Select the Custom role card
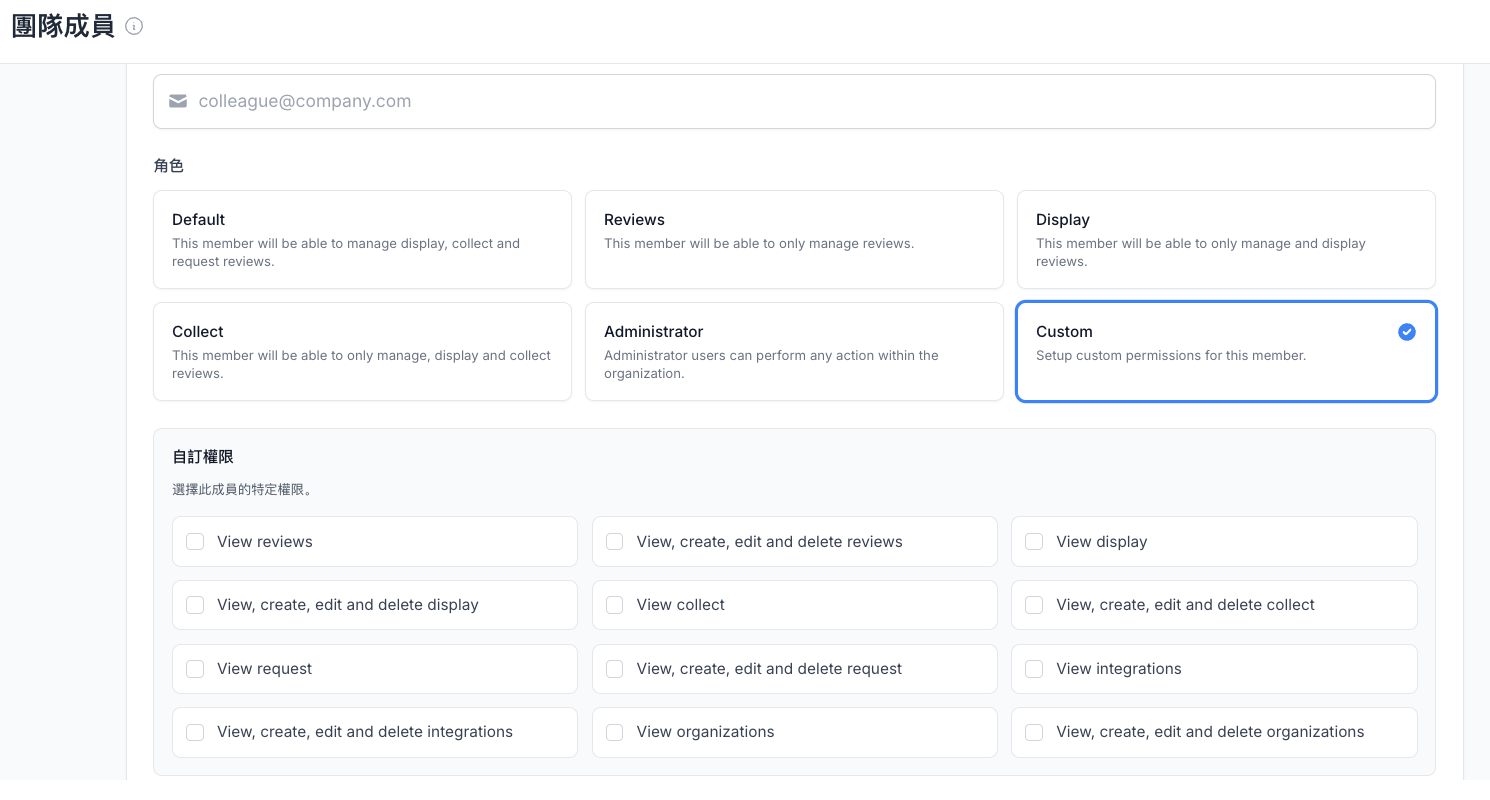 [1226, 352]
